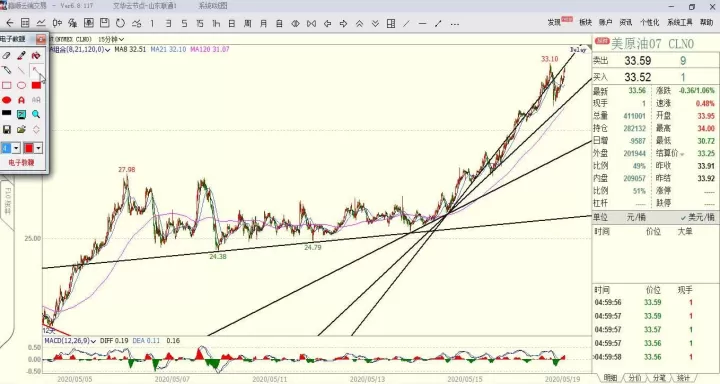Switch chart to weekly (周) period
This screenshot has width=720, height=384.
click(248, 23)
